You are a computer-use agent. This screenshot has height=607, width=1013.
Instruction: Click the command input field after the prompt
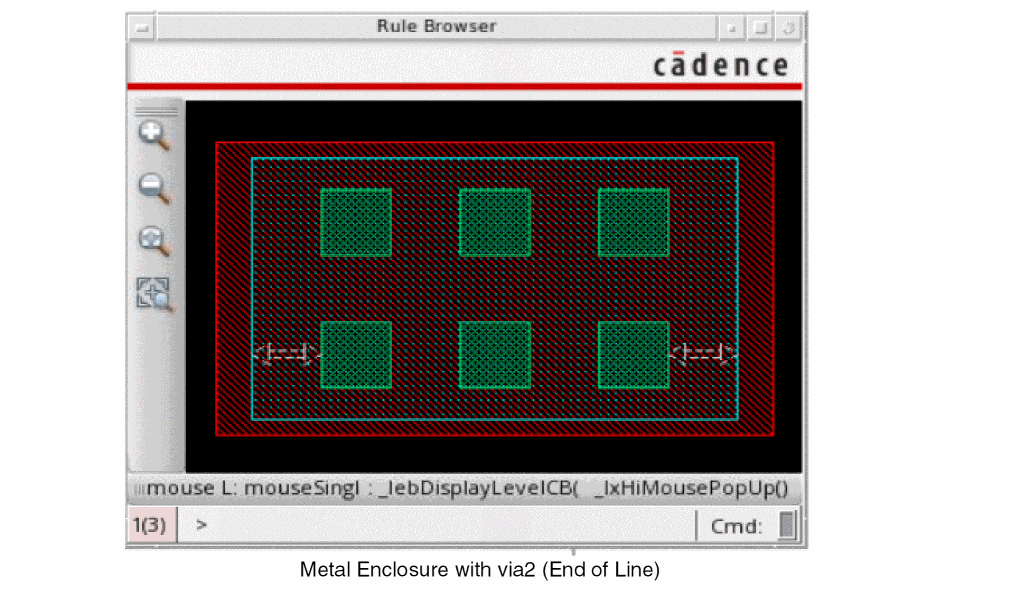tap(446, 525)
